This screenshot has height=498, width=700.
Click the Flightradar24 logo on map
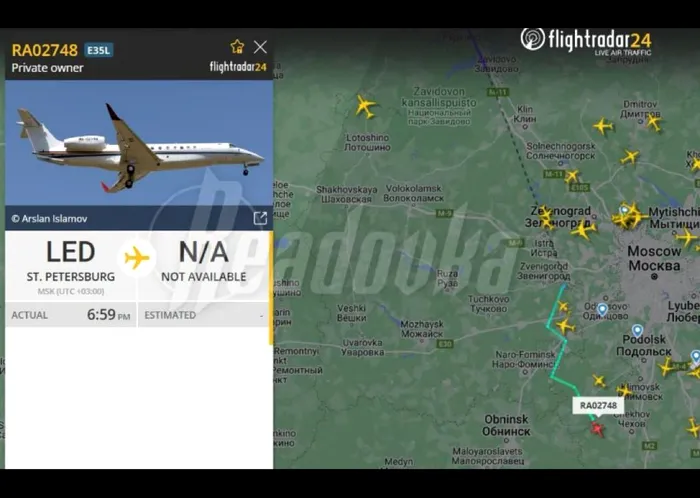coord(586,41)
